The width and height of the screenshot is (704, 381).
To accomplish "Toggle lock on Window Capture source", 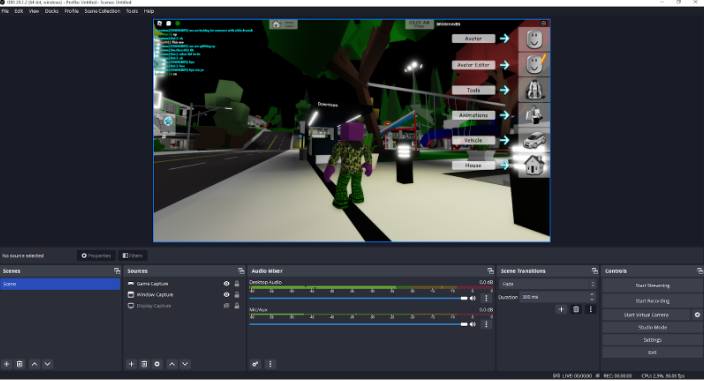I will pyautogui.click(x=237, y=295).
